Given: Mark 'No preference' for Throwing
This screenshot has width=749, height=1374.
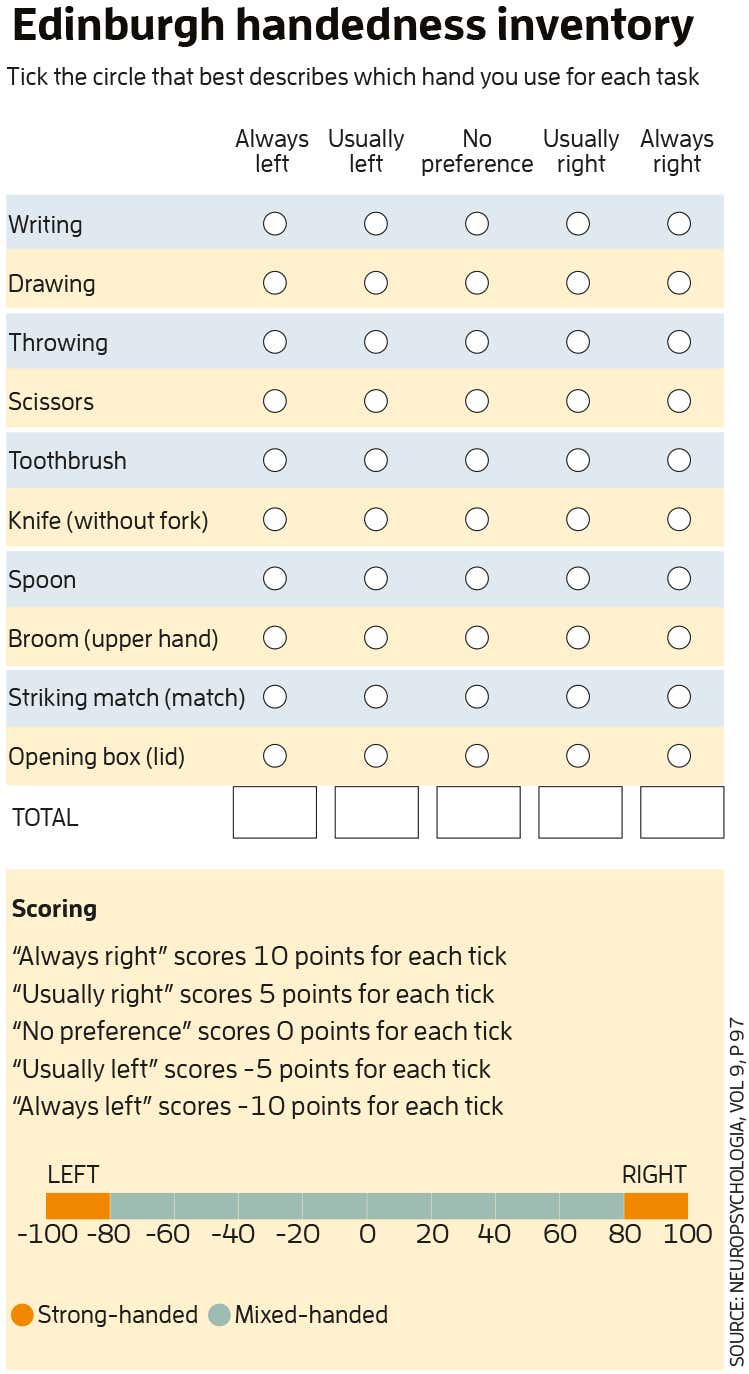Looking at the screenshot, I should click(477, 342).
